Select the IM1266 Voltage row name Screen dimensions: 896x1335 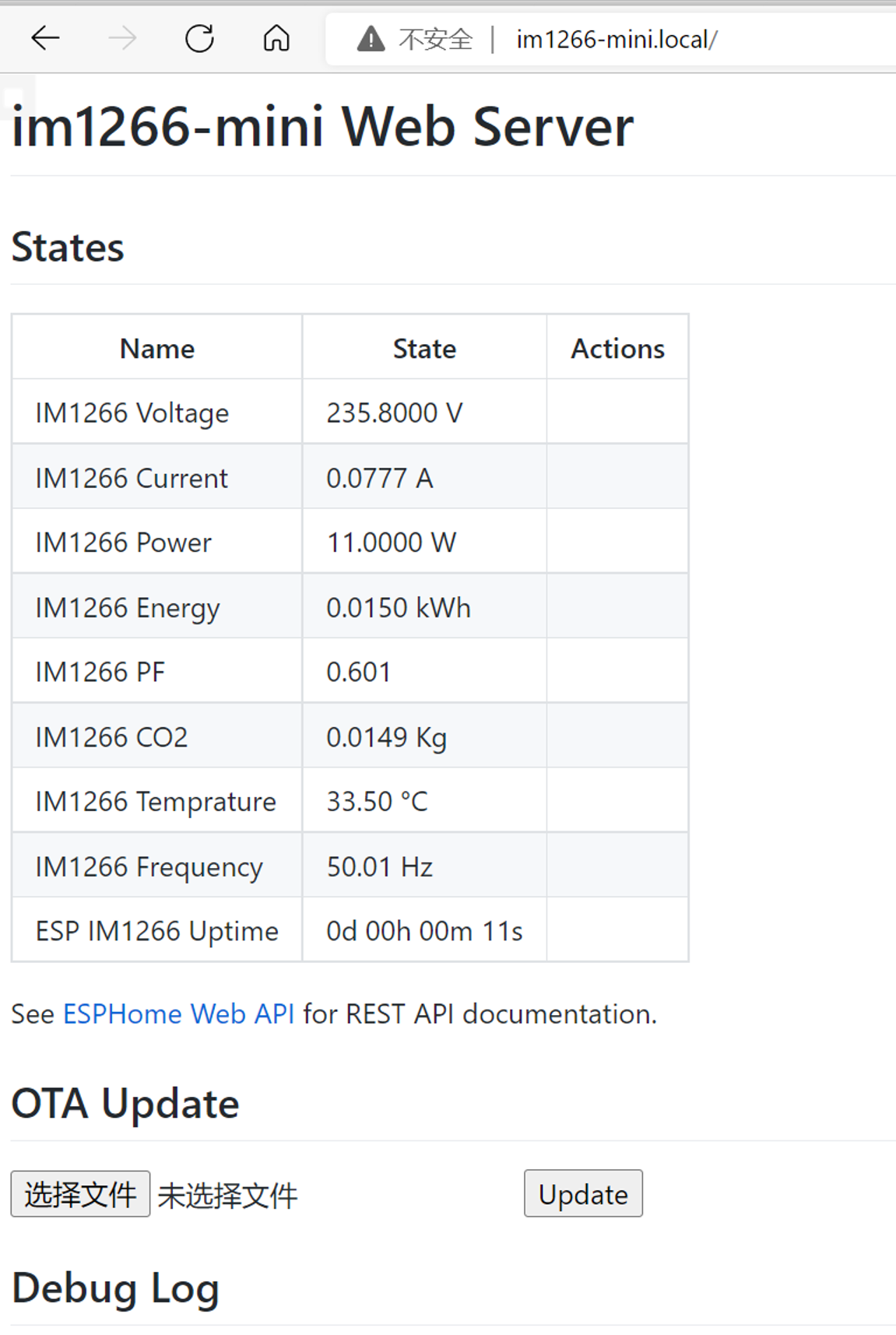(132, 413)
